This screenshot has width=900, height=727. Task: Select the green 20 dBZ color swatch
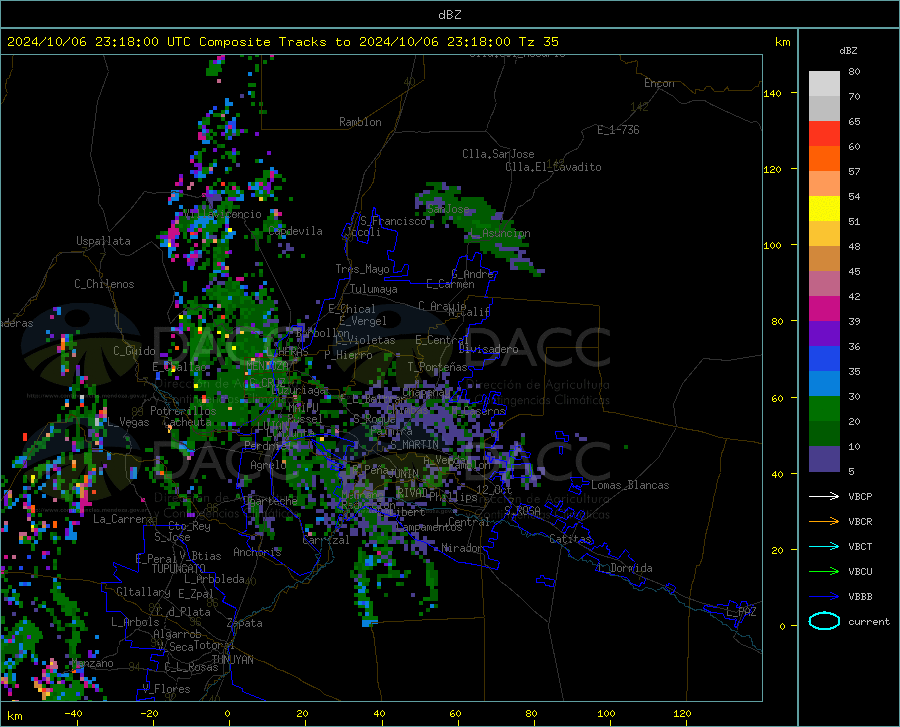click(x=824, y=409)
